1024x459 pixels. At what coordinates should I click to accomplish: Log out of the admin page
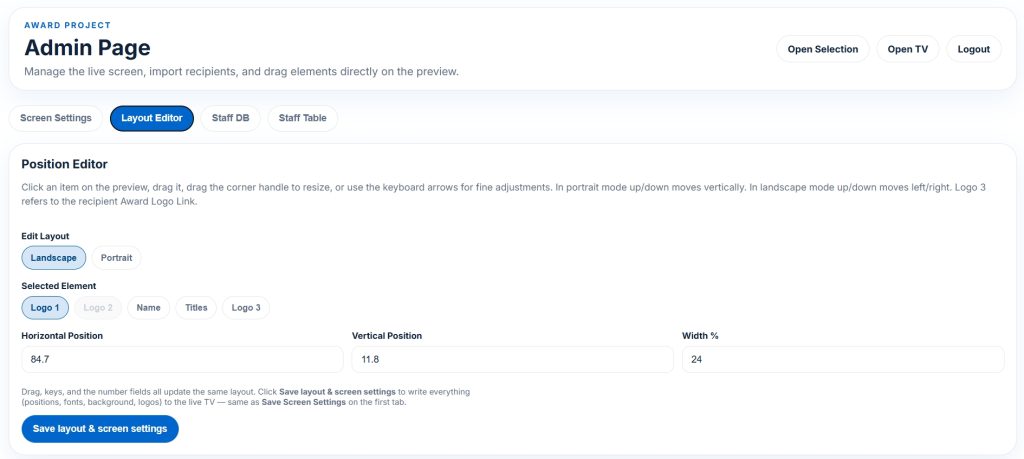point(973,49)
